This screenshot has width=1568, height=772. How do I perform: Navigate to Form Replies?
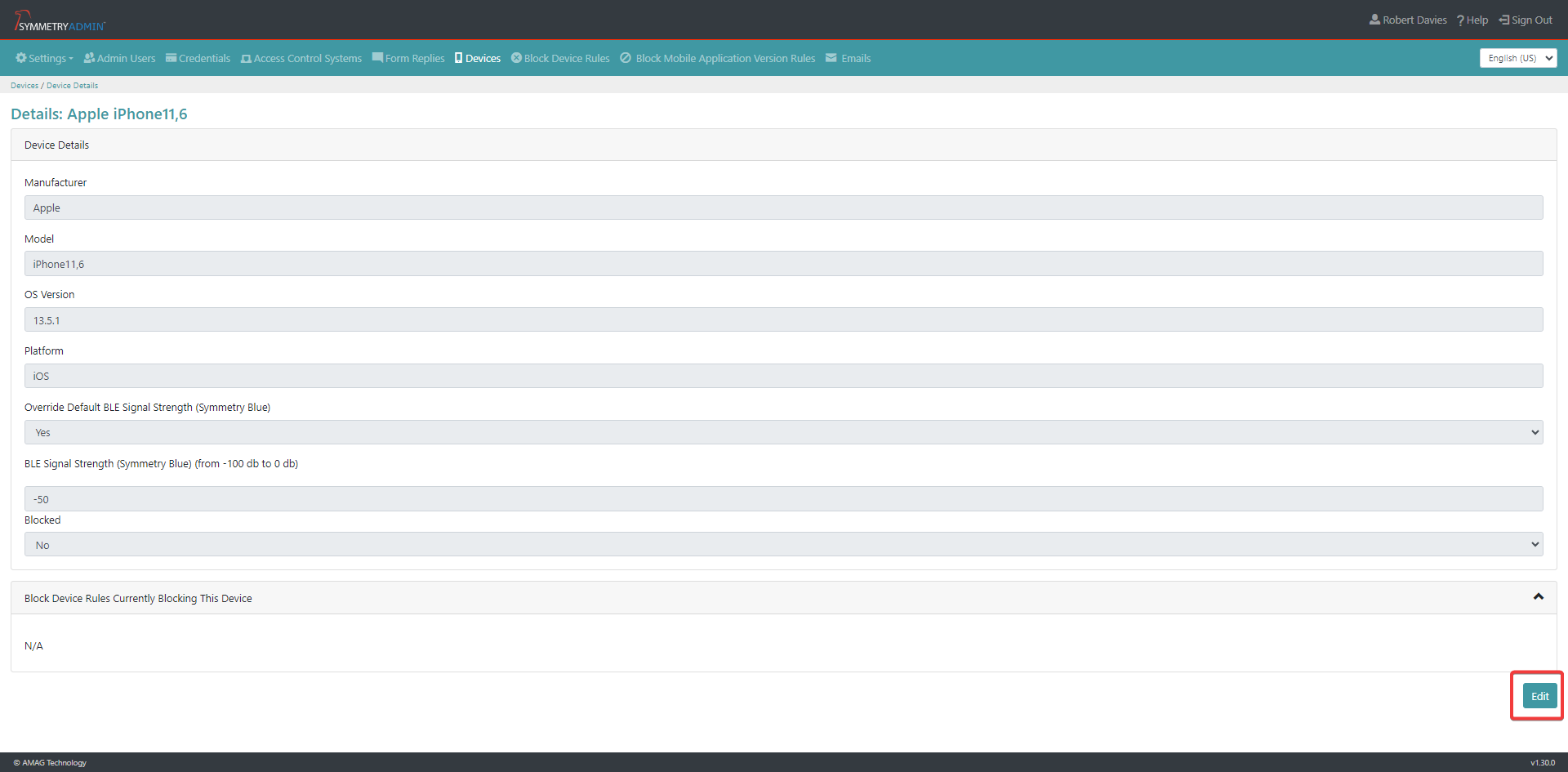[x=408, y=58]
